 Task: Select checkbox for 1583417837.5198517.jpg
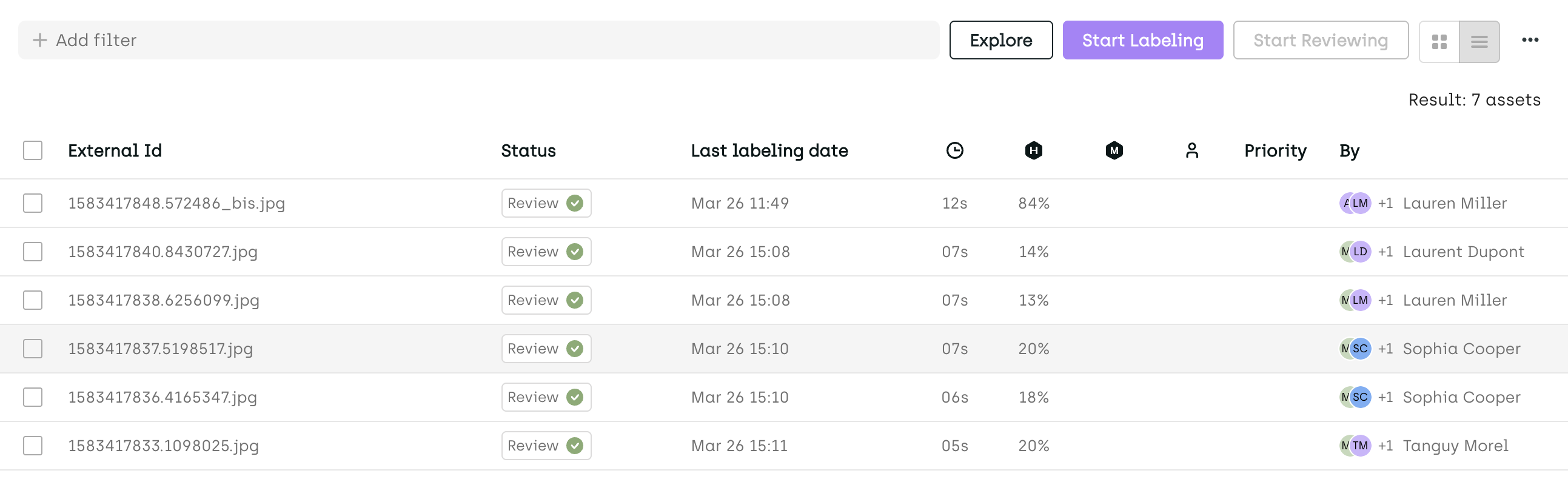tap(33, 349)
